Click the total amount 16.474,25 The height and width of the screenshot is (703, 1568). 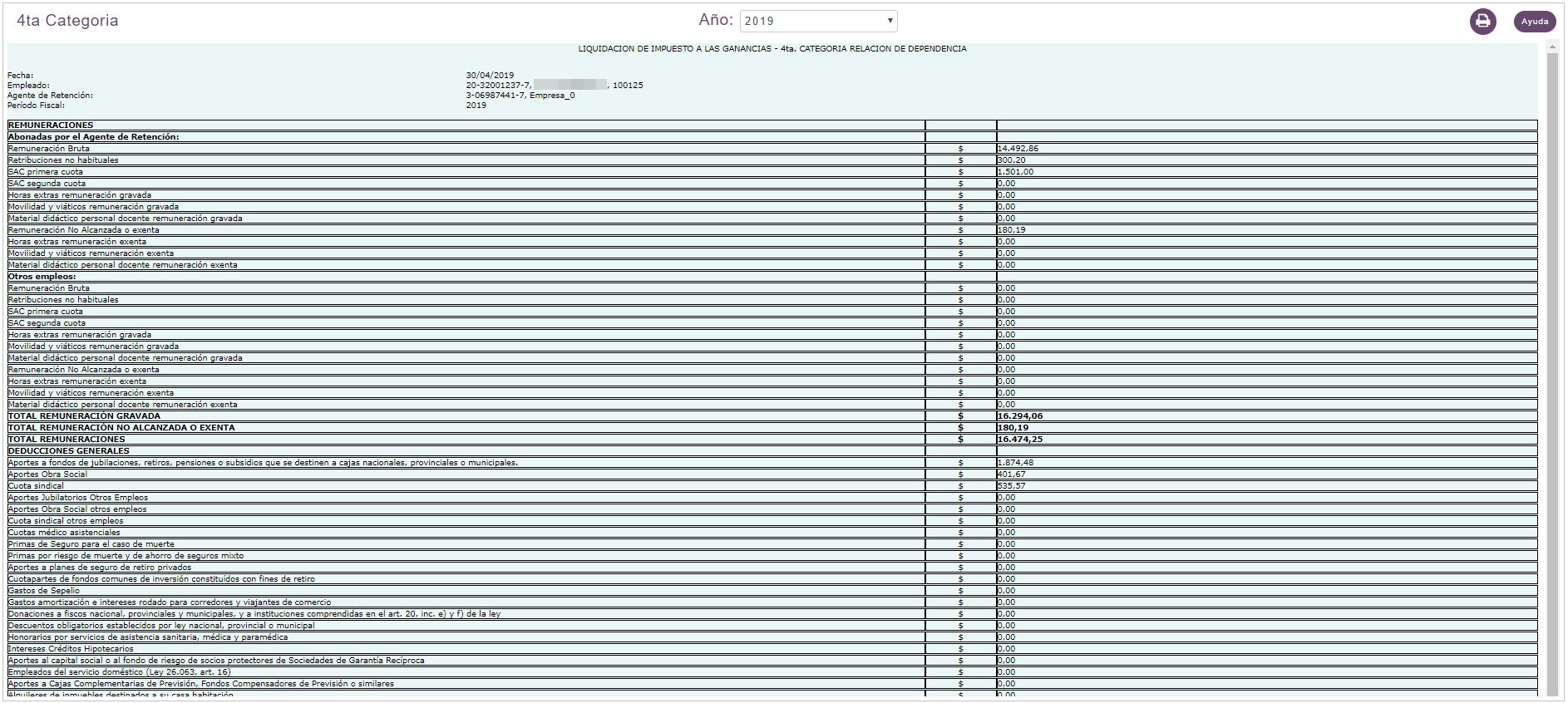click(1020, 440)
